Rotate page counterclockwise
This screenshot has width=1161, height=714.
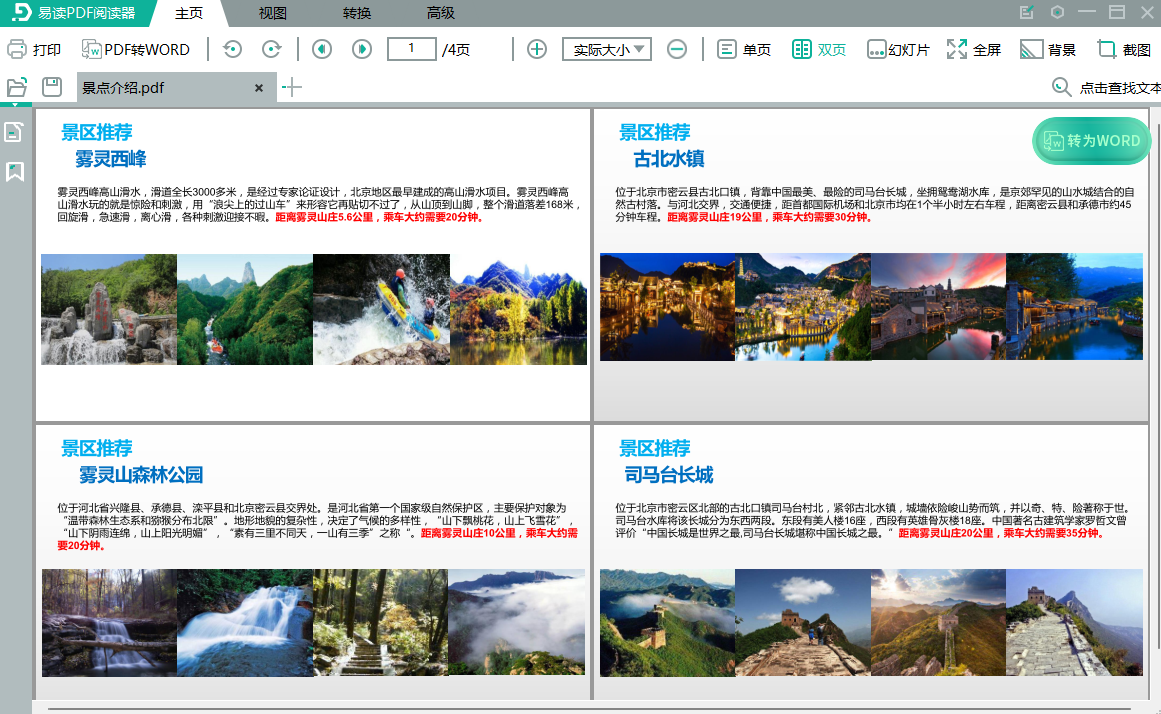(x=232, y=50)
